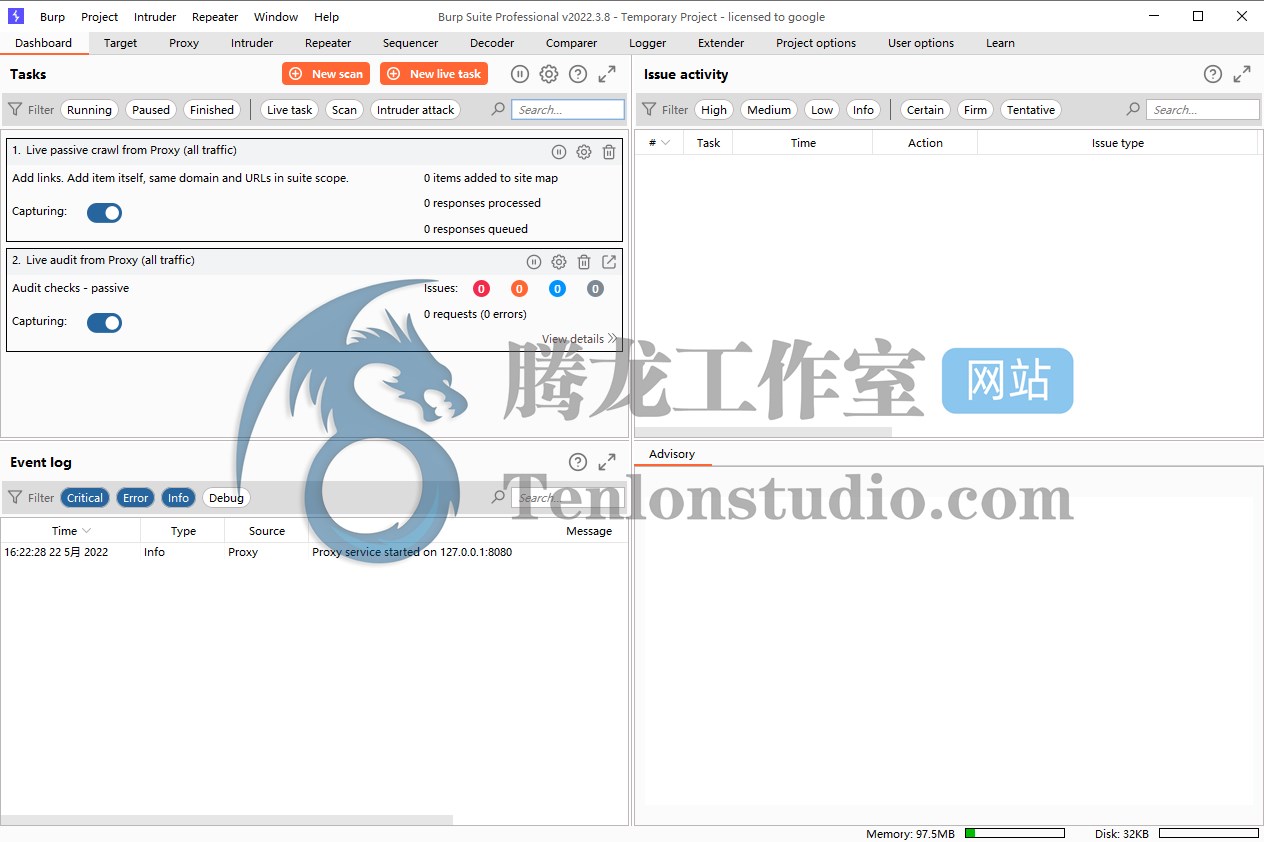Open the Intruder menu in menu bar
The image size is (1264, 842).
pyautogui.click(x=155, y=17)
